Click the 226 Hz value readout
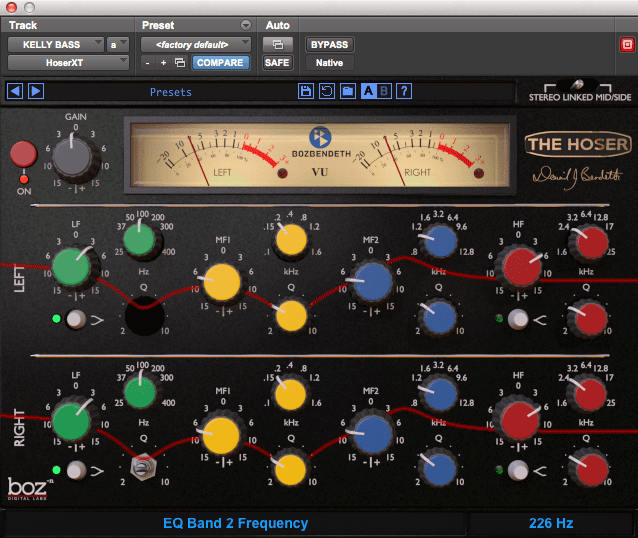 click(551, 523)
